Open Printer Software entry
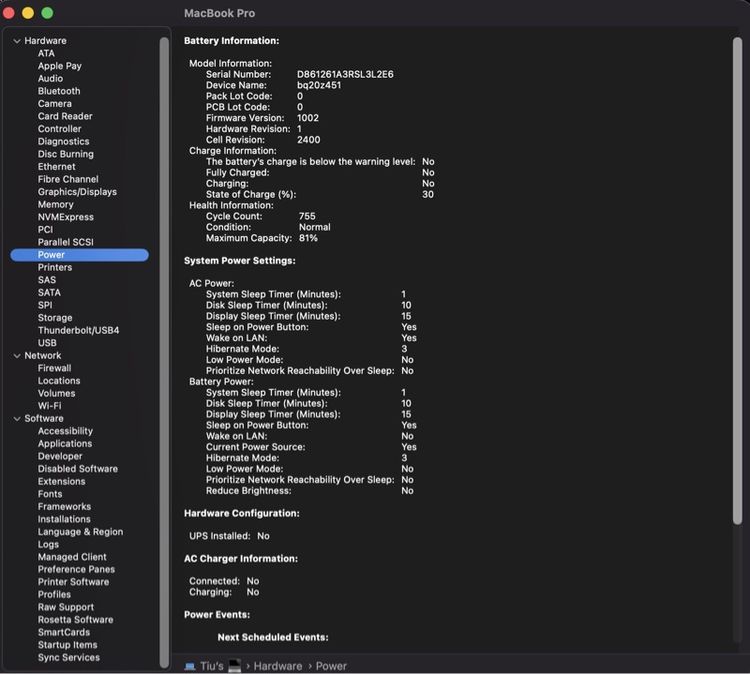 (x=73, y=582)
